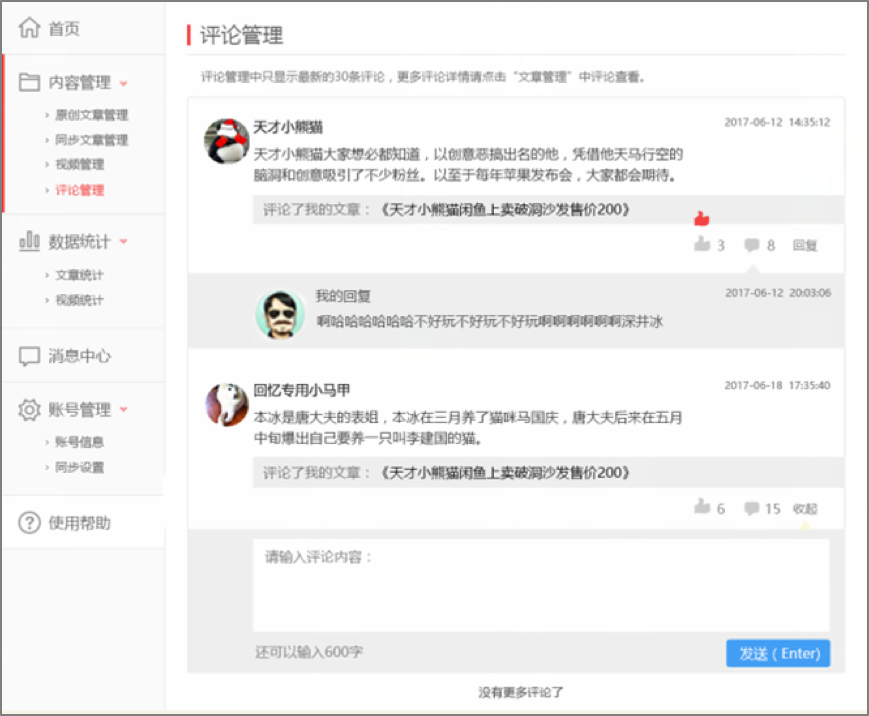The height and width of the screenshot is (716, 869).
Task: Click the question mark icon for 使用帮助
Action: click(x=31, y=522)
